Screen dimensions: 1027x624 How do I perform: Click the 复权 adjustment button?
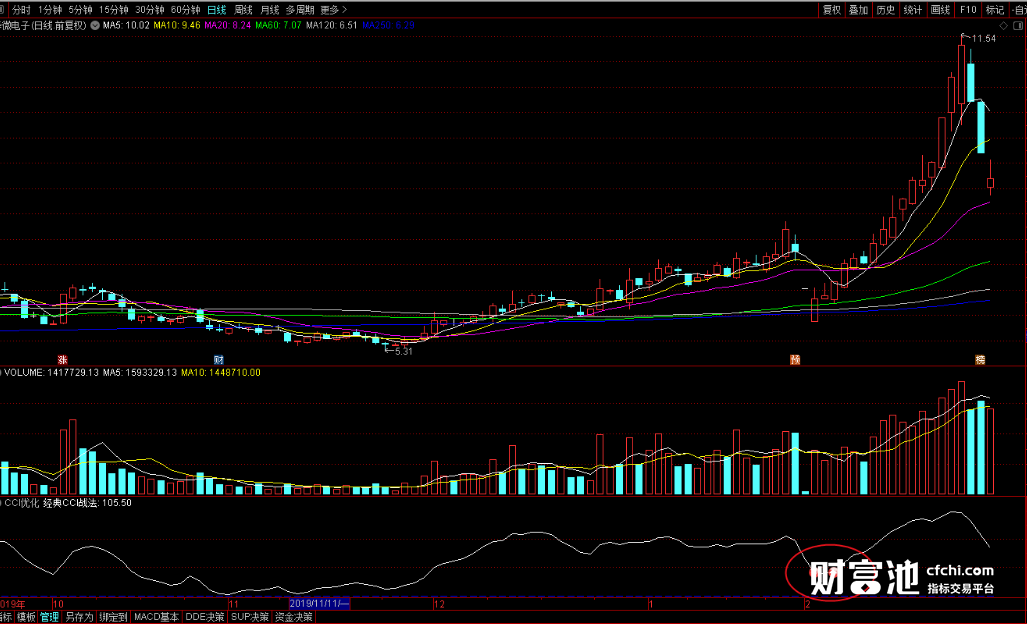[x=832, y=10]
